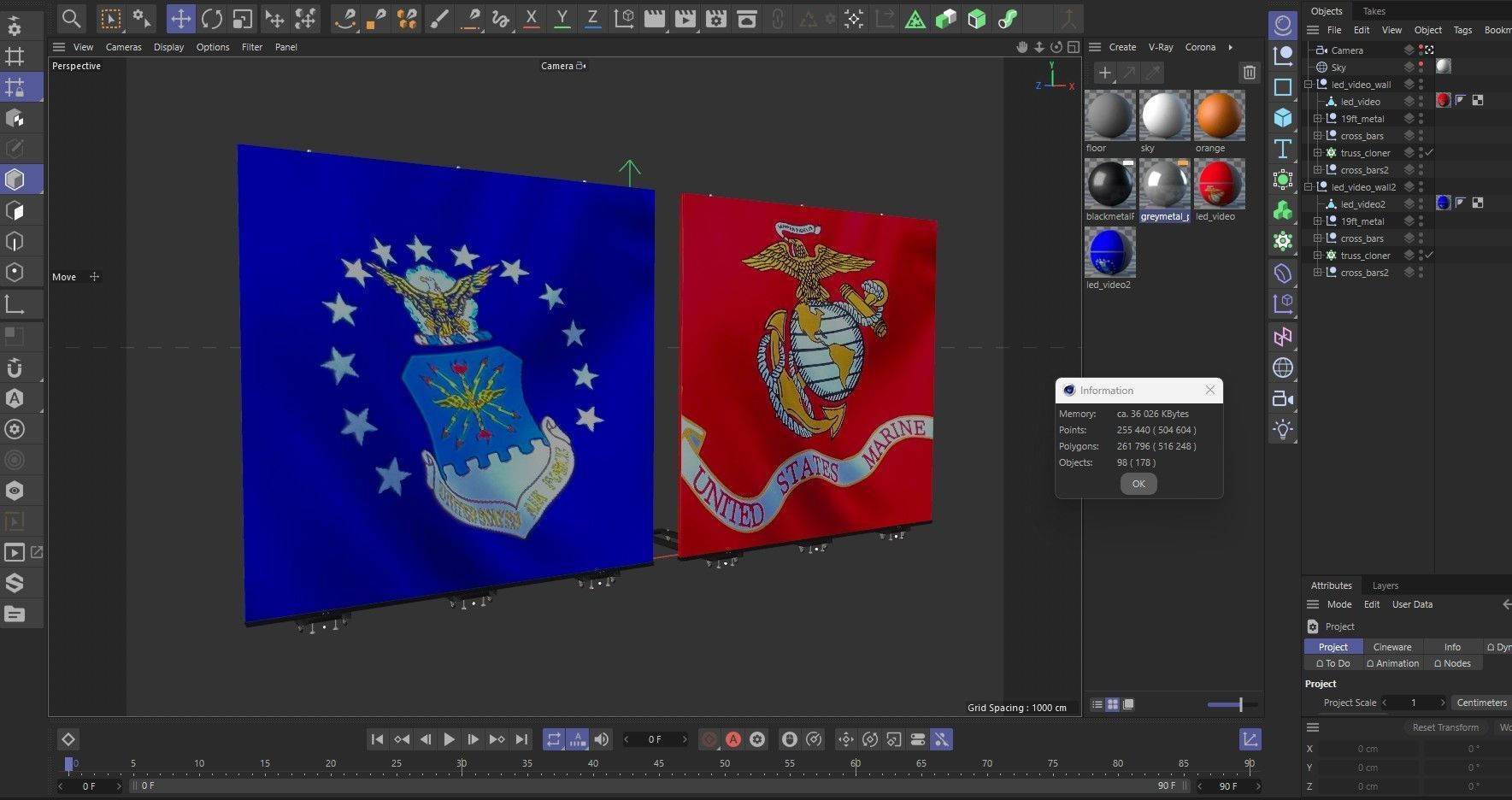Click the Snap magnet icon on left
This screenshot has height=800, width=1512.
point(15,368)
